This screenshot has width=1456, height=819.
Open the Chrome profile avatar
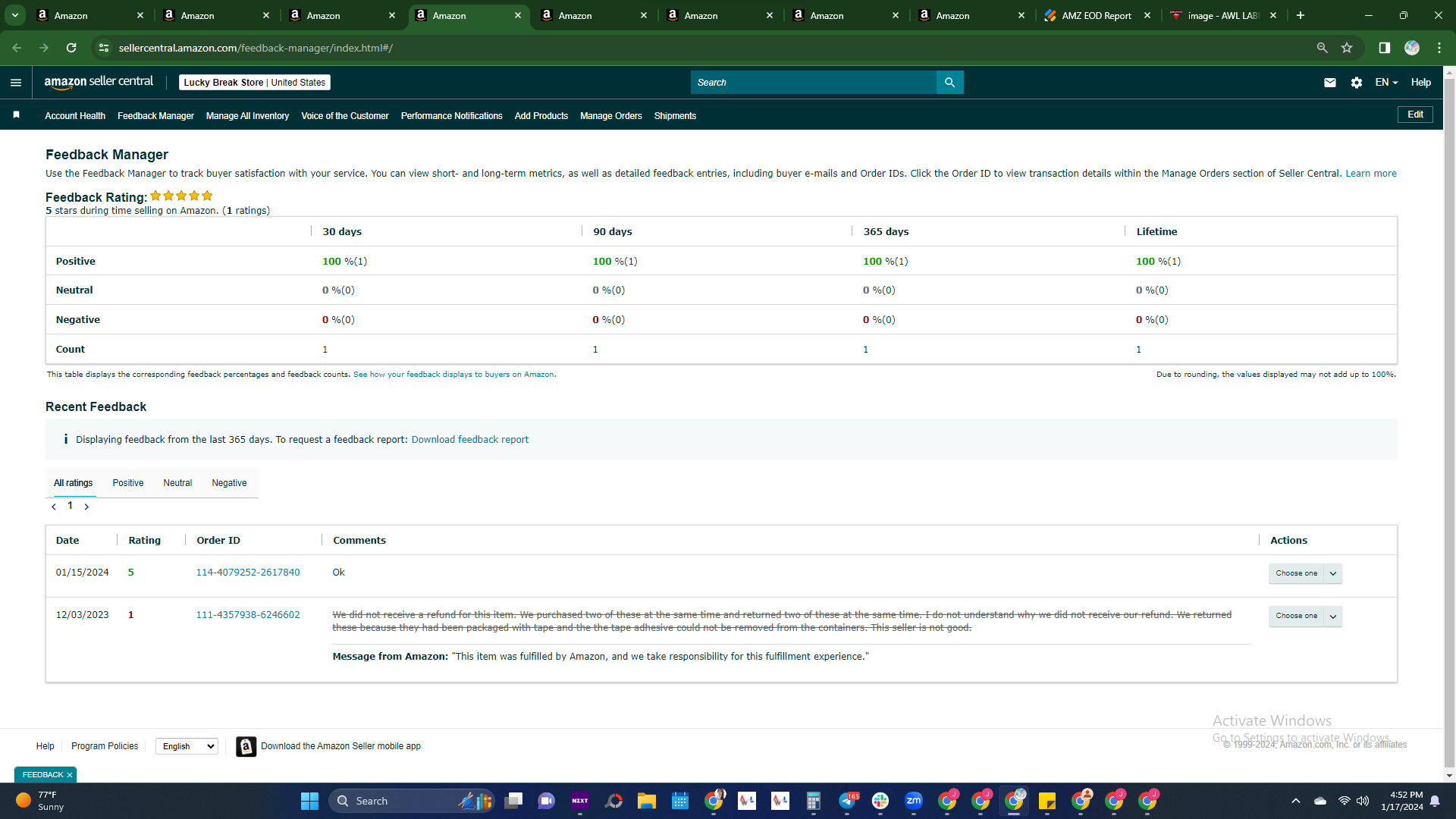click(1412, 48)
